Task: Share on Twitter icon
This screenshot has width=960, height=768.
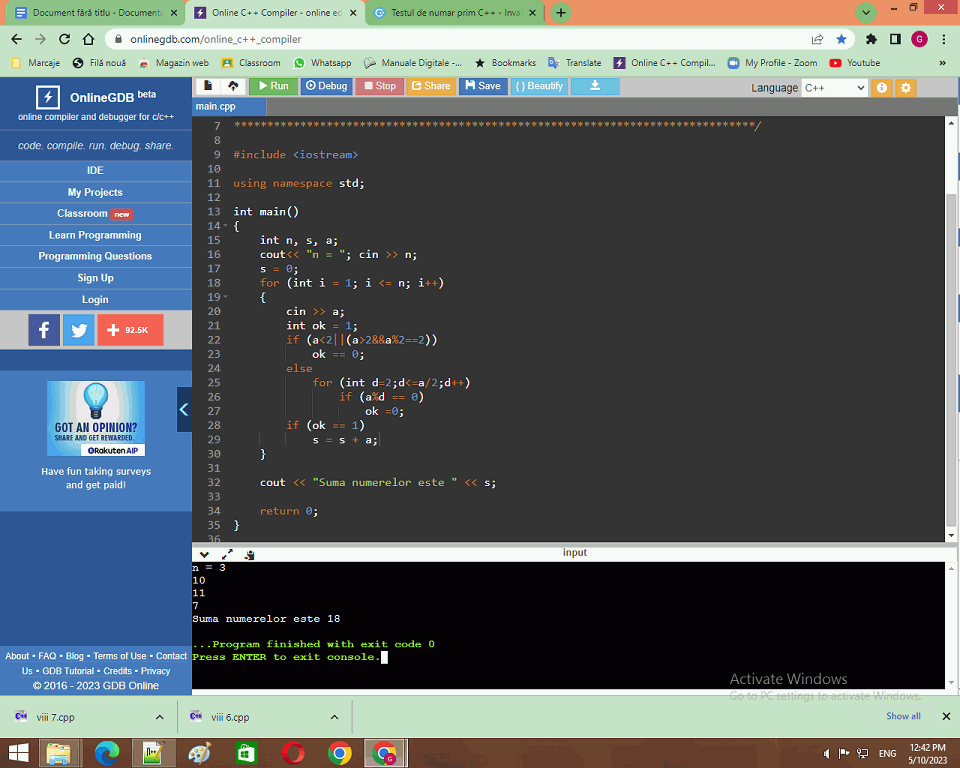Action: (78, 329)
